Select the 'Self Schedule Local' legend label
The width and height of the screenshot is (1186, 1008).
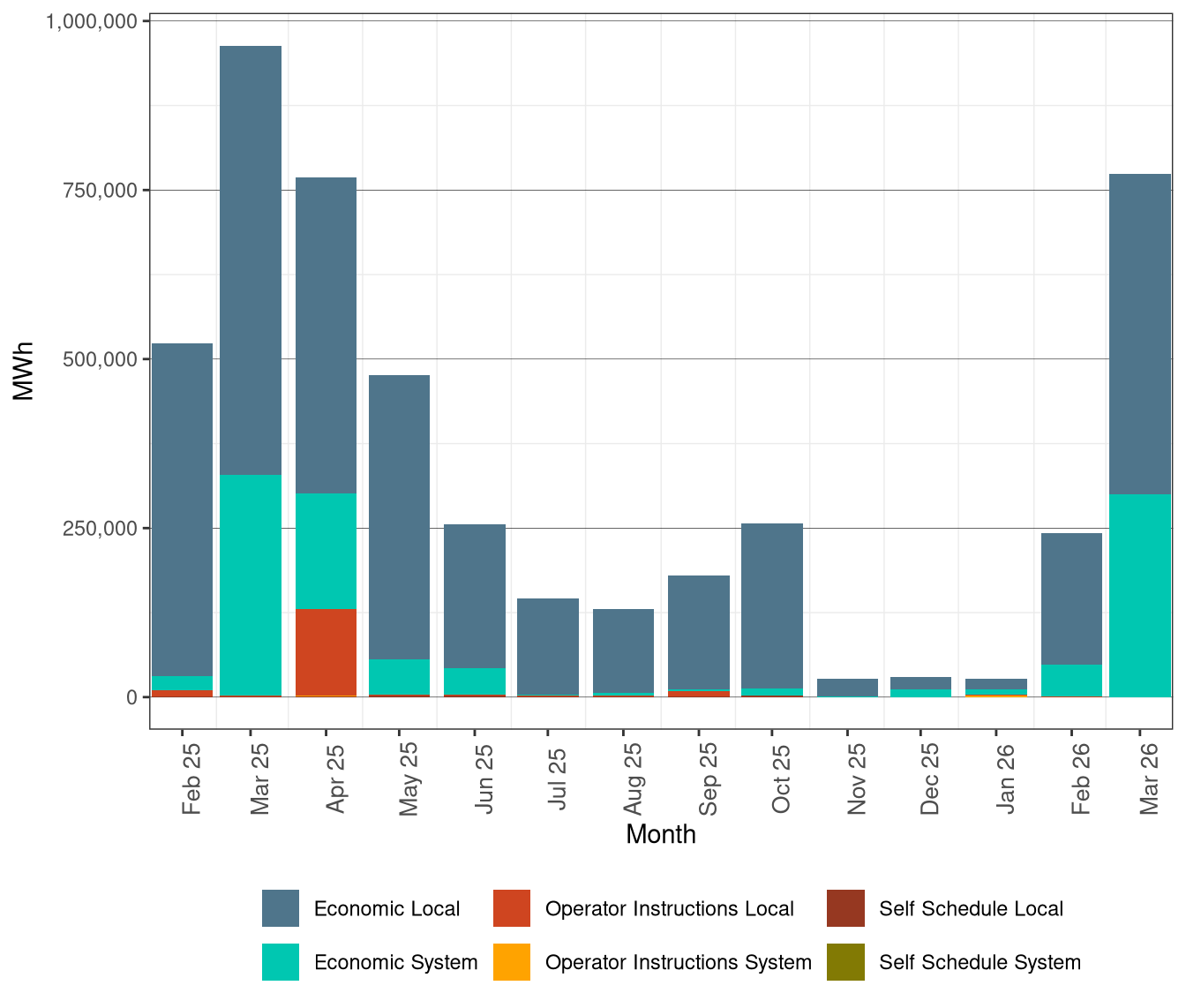(x=971, y=909)
